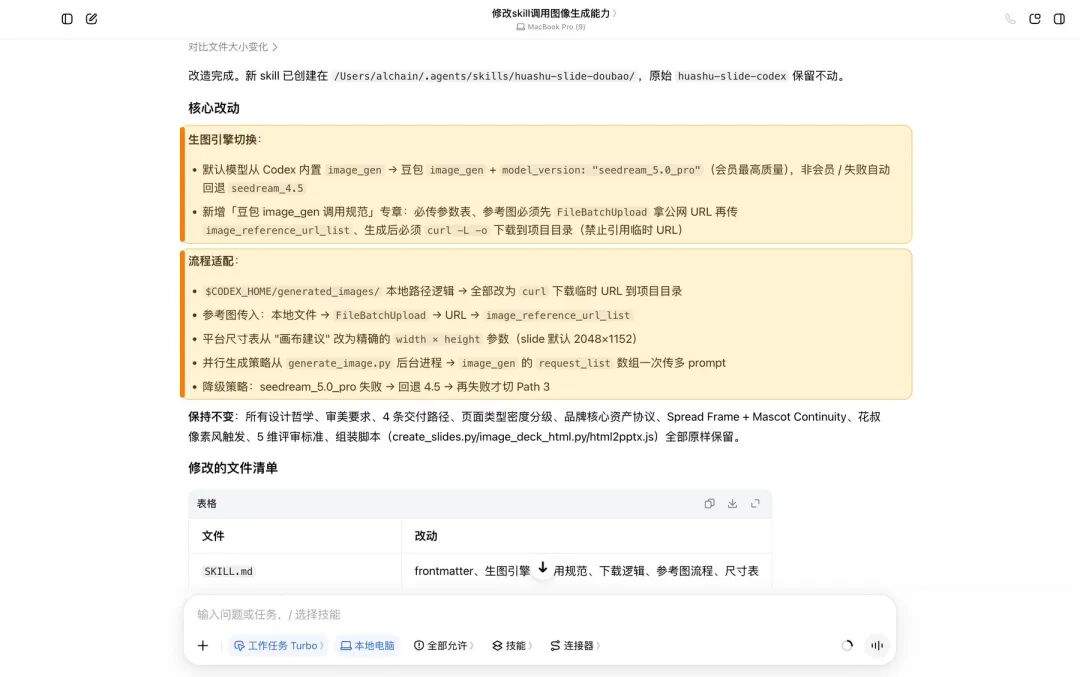The width and height of the screenshot is (1080, 677).
Task: Open 技能 skills menu
Action: [x=512, y=645]
